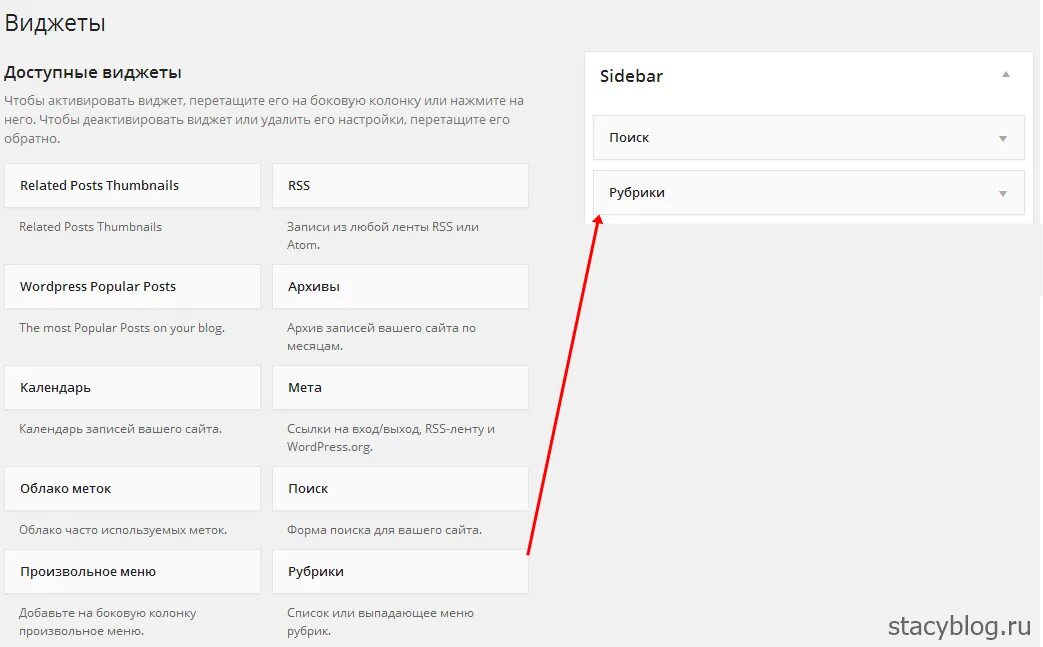Choose the Произвольное меню widget

pyautogui.click(x=132, y=572)
